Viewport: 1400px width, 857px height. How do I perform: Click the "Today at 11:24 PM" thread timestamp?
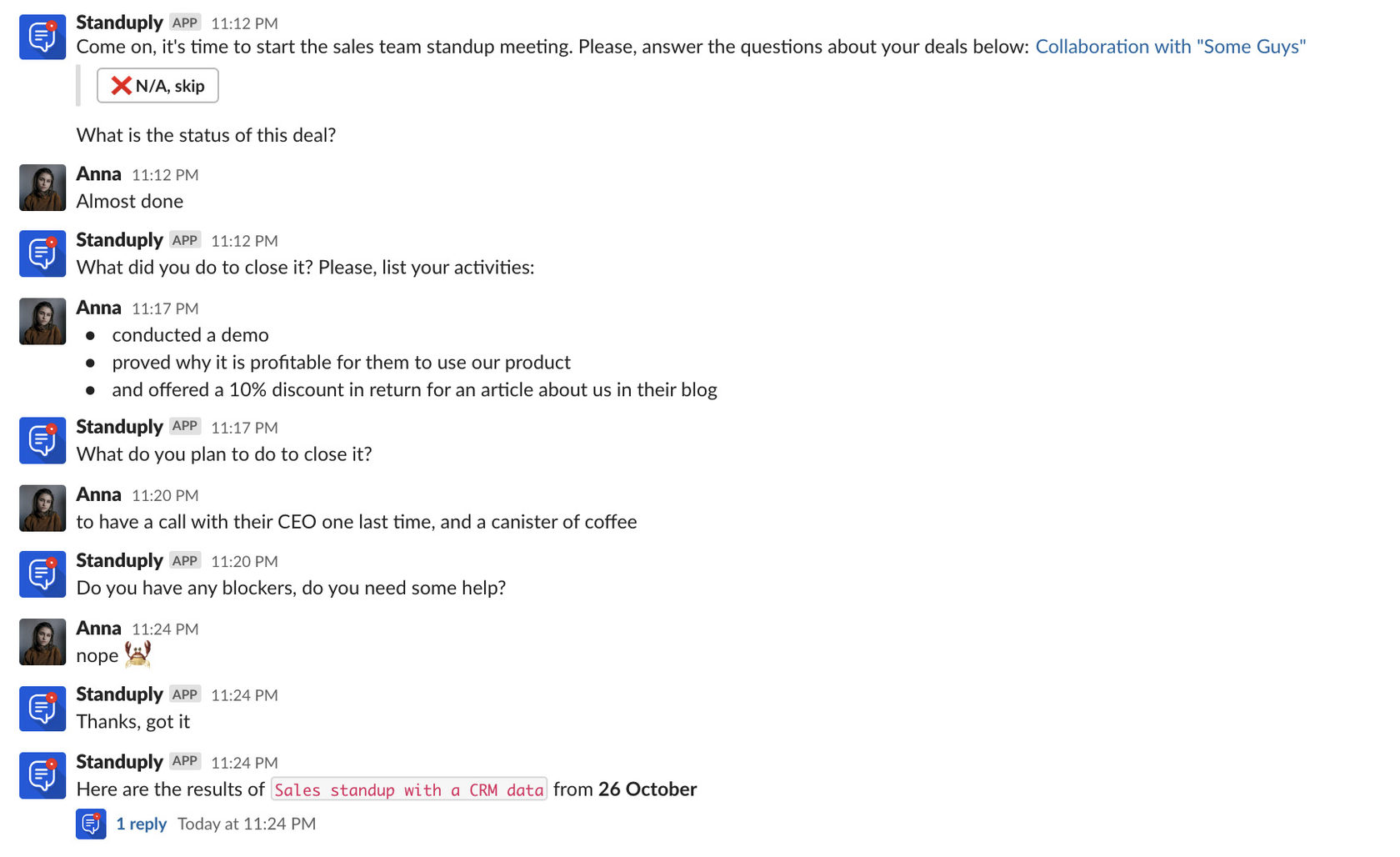pyautogui.click(x=247, y=824)
